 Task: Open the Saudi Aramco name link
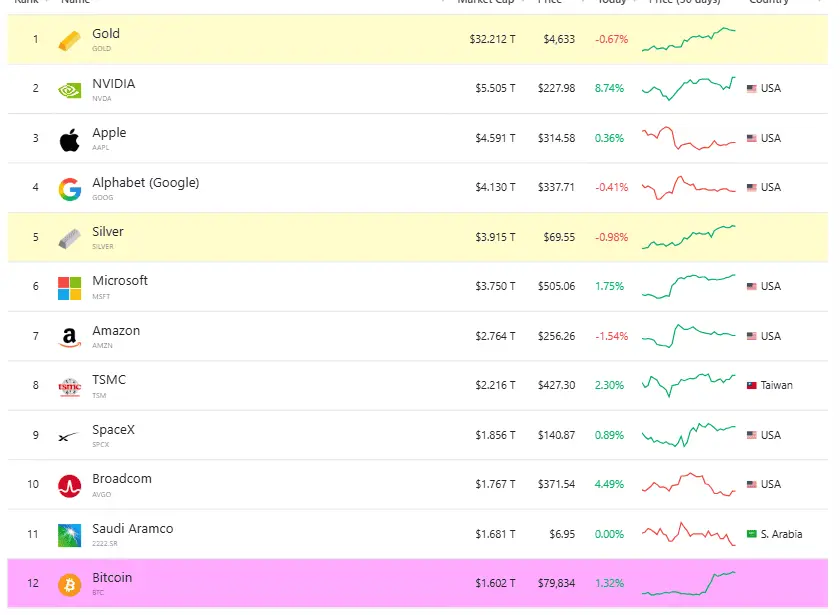tap(133, 529)
